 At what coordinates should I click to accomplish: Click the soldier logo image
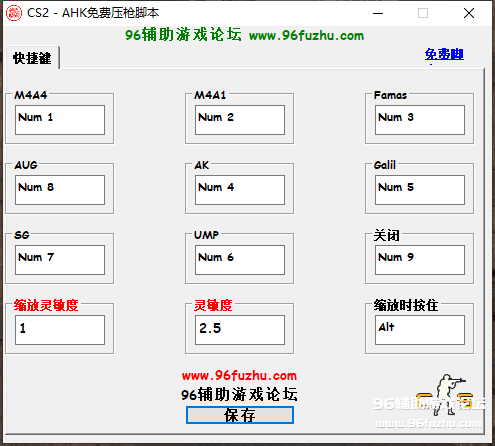pyautogui.click(x=446, y=396)
